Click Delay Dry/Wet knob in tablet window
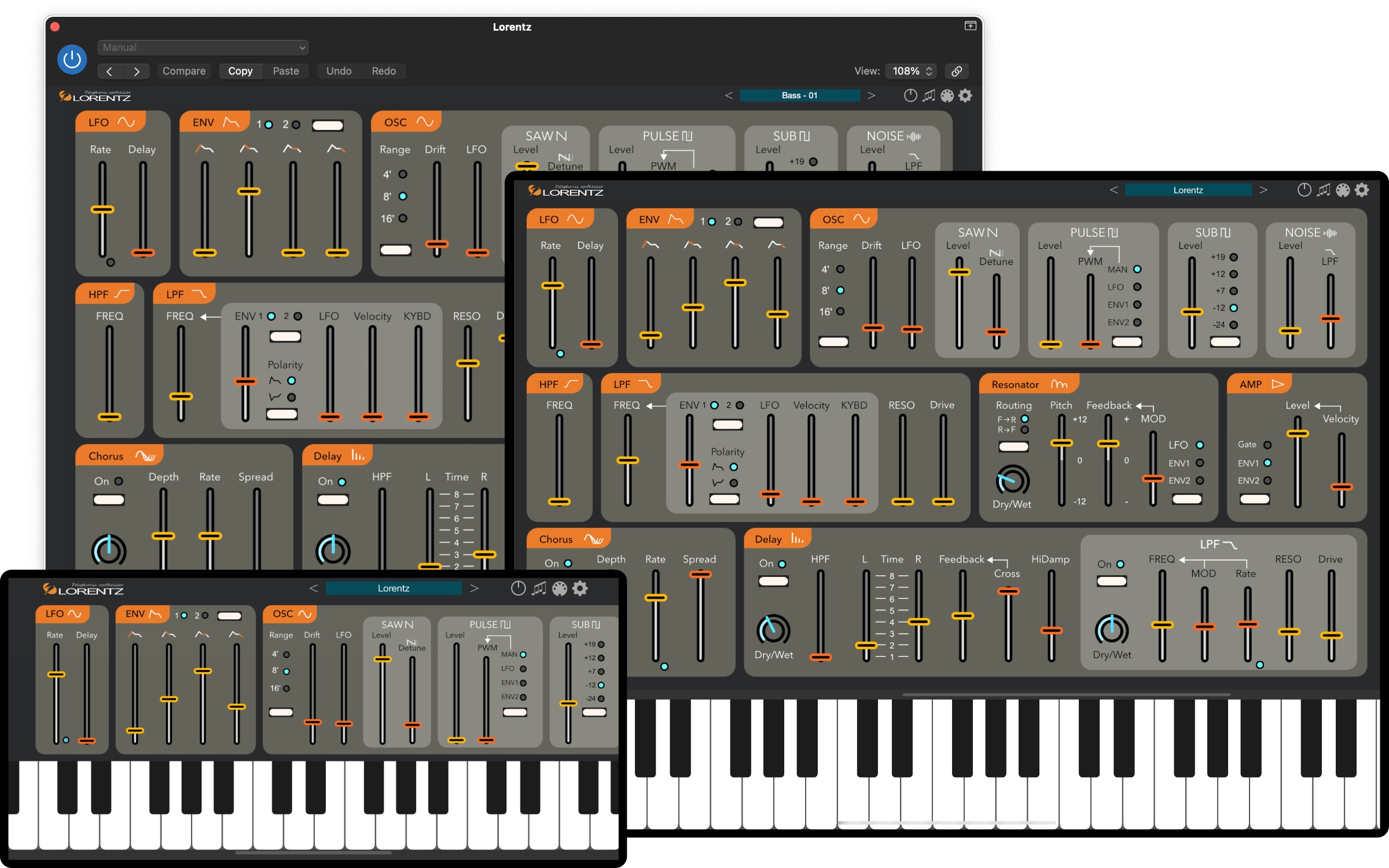1389x868 pixels. [773, 630]
